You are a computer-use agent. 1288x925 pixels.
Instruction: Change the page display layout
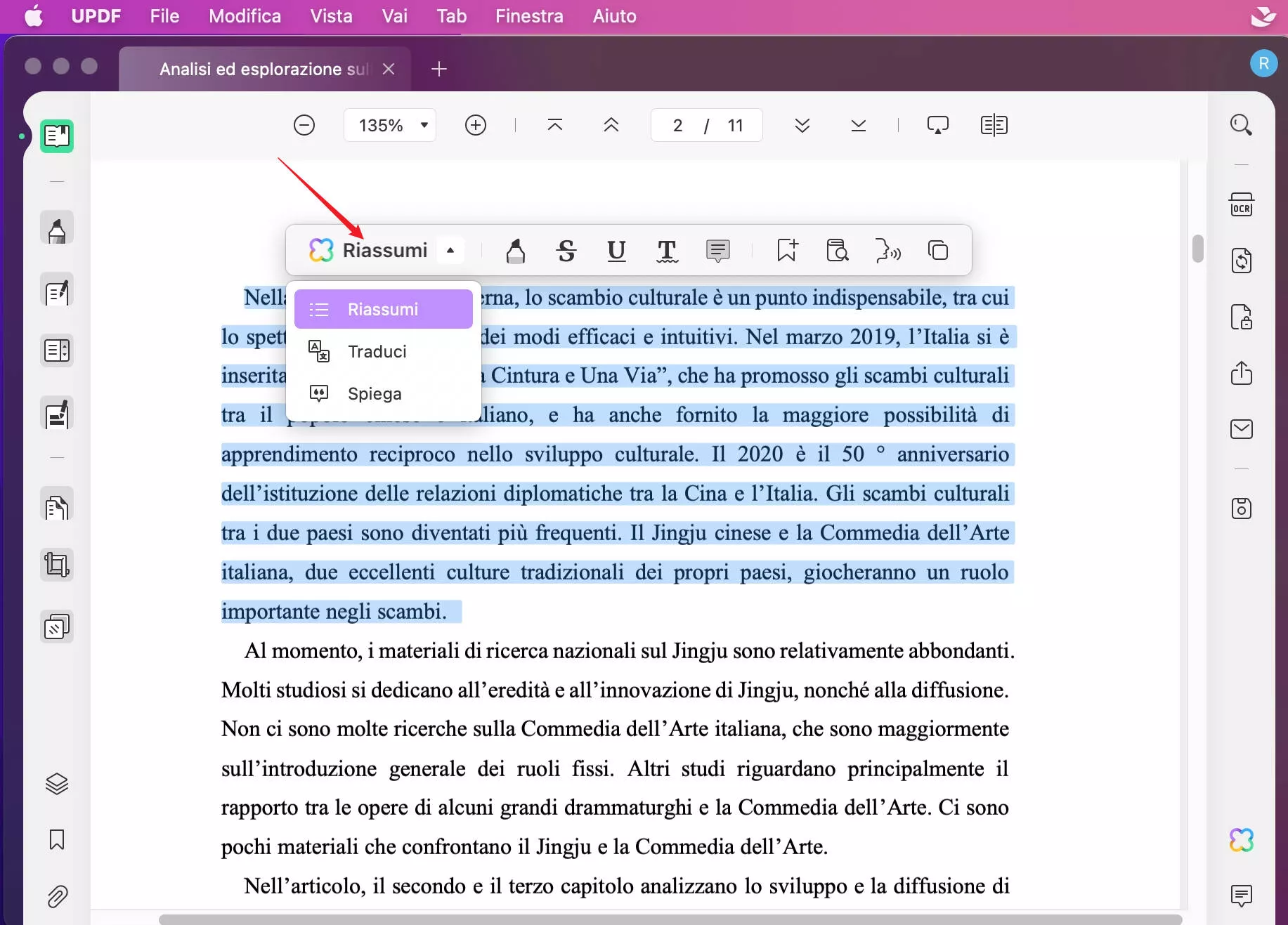coord(994,125)
